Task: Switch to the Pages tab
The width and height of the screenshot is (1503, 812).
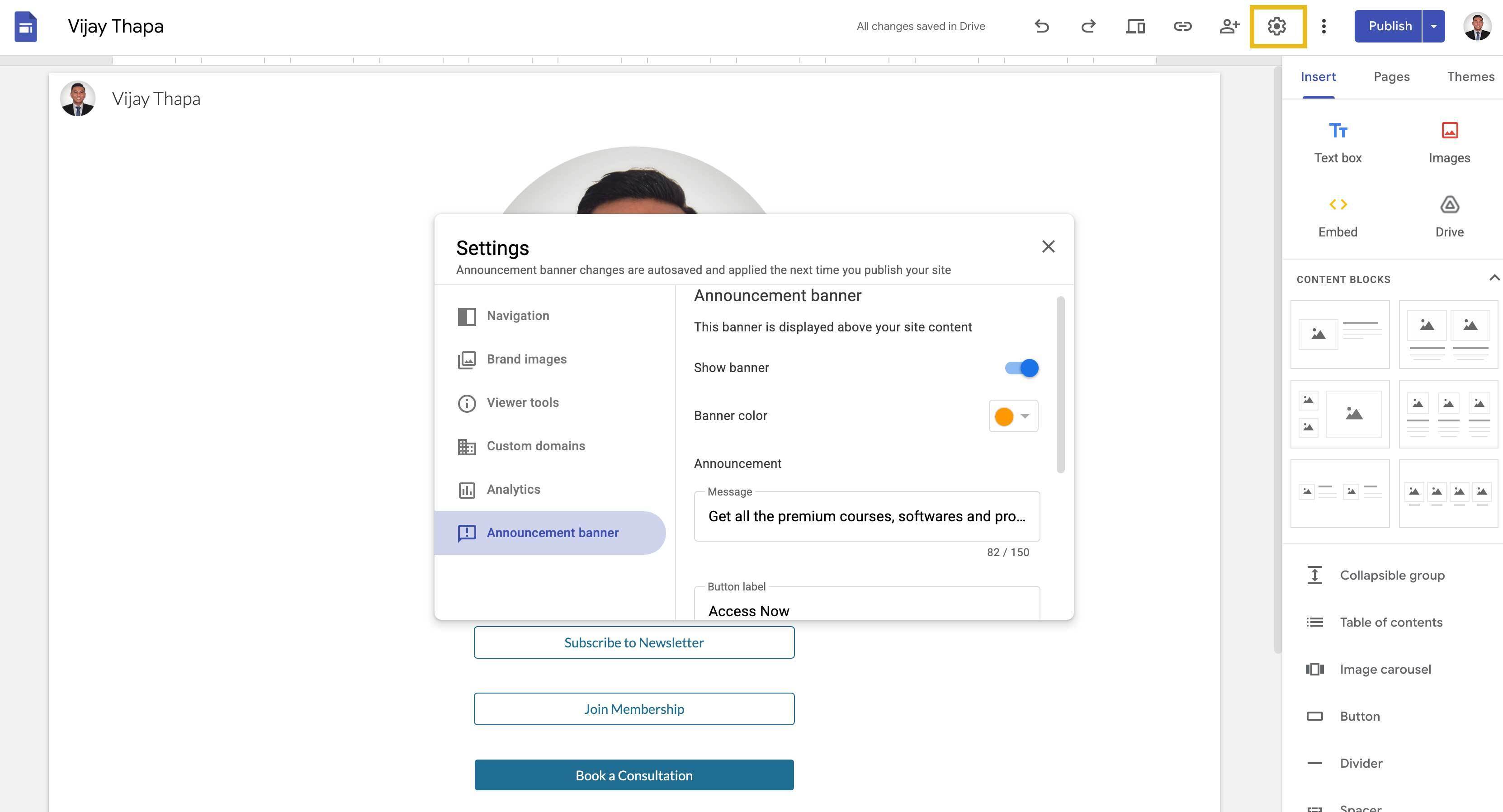Action: tap(1392, 76)
